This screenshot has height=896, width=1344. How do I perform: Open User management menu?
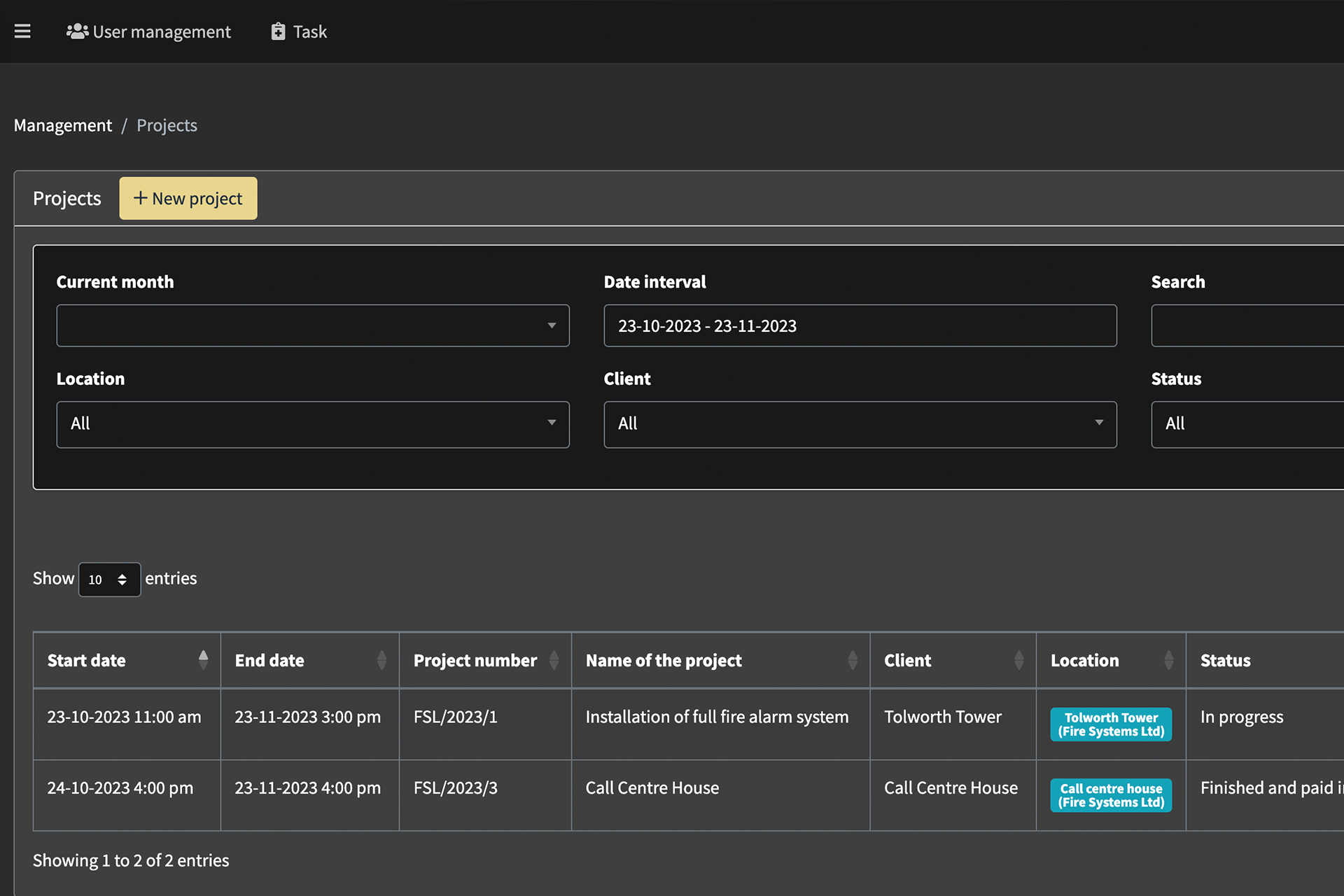click(x=162, y=32)
